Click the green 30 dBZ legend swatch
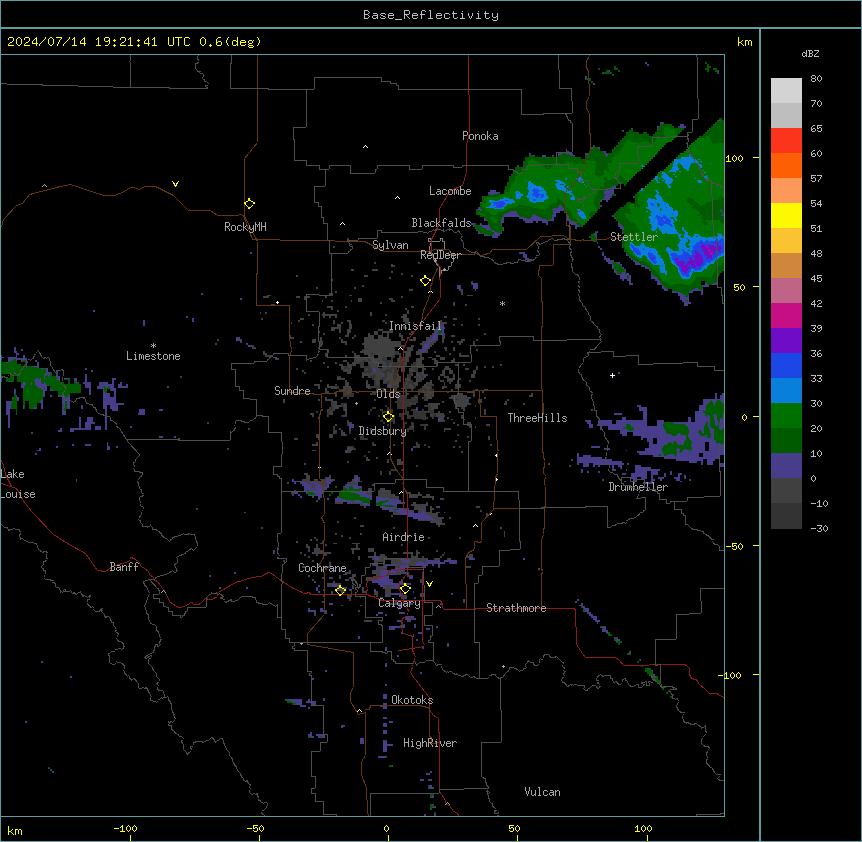 [x=786, y=416]
